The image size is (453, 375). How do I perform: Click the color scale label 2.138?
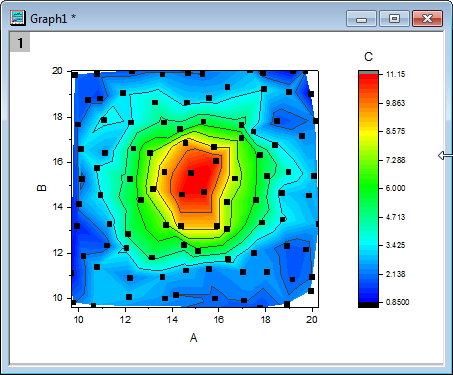396,274
